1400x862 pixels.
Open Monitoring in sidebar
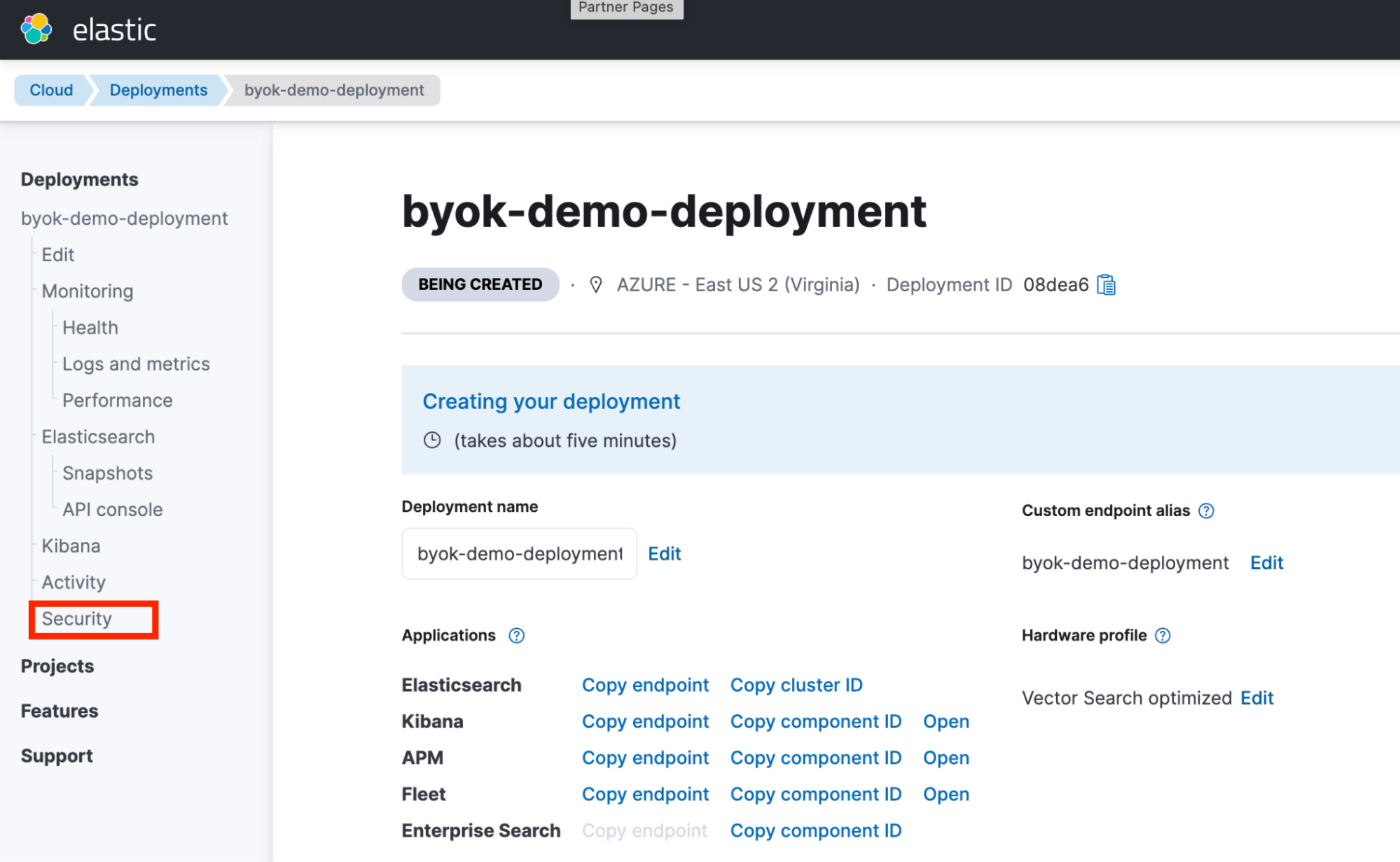tap(88, 291)
